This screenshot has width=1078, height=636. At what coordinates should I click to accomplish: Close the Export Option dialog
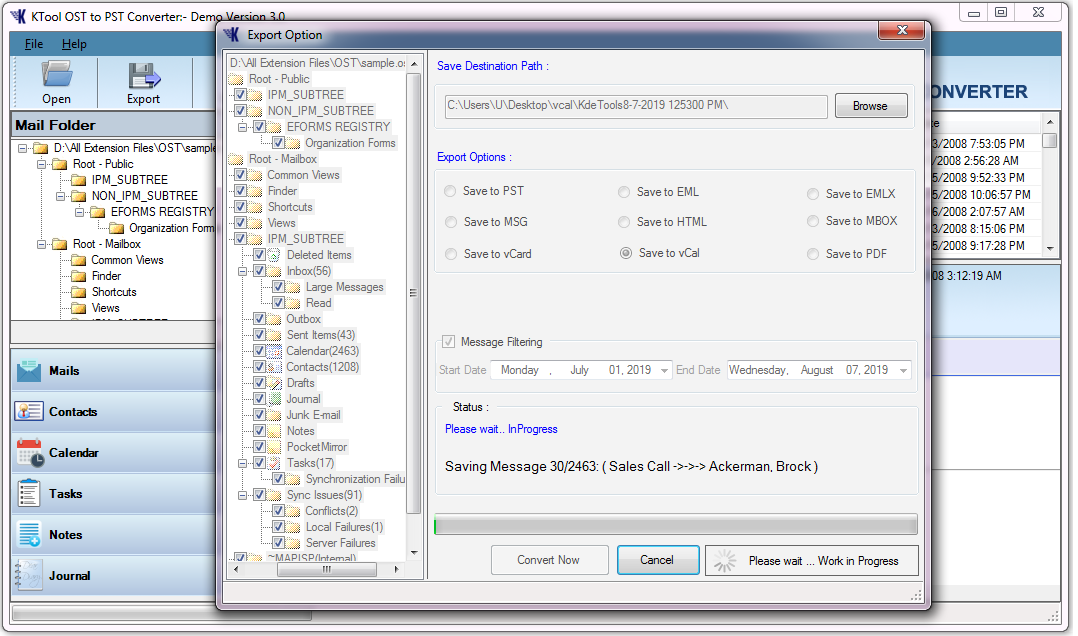(x=902, y=30)
